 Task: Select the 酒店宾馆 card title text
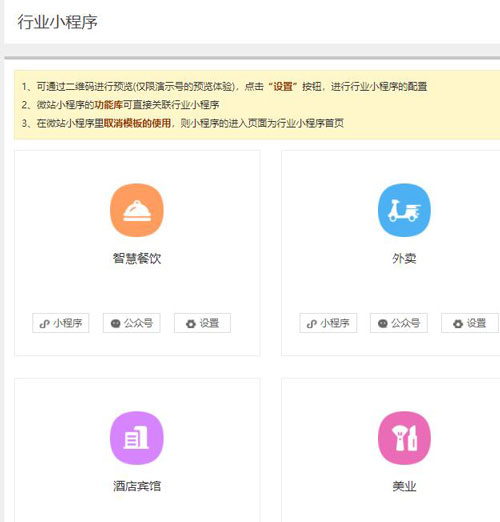tap(137, 486)
